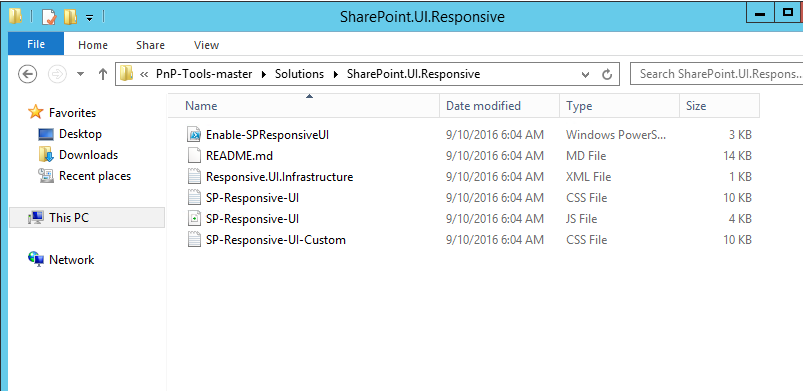Click the Properties quick access toolbar icon
Image resolution: width=803 pixels, height=391 pixels.
tap(48, 17)
